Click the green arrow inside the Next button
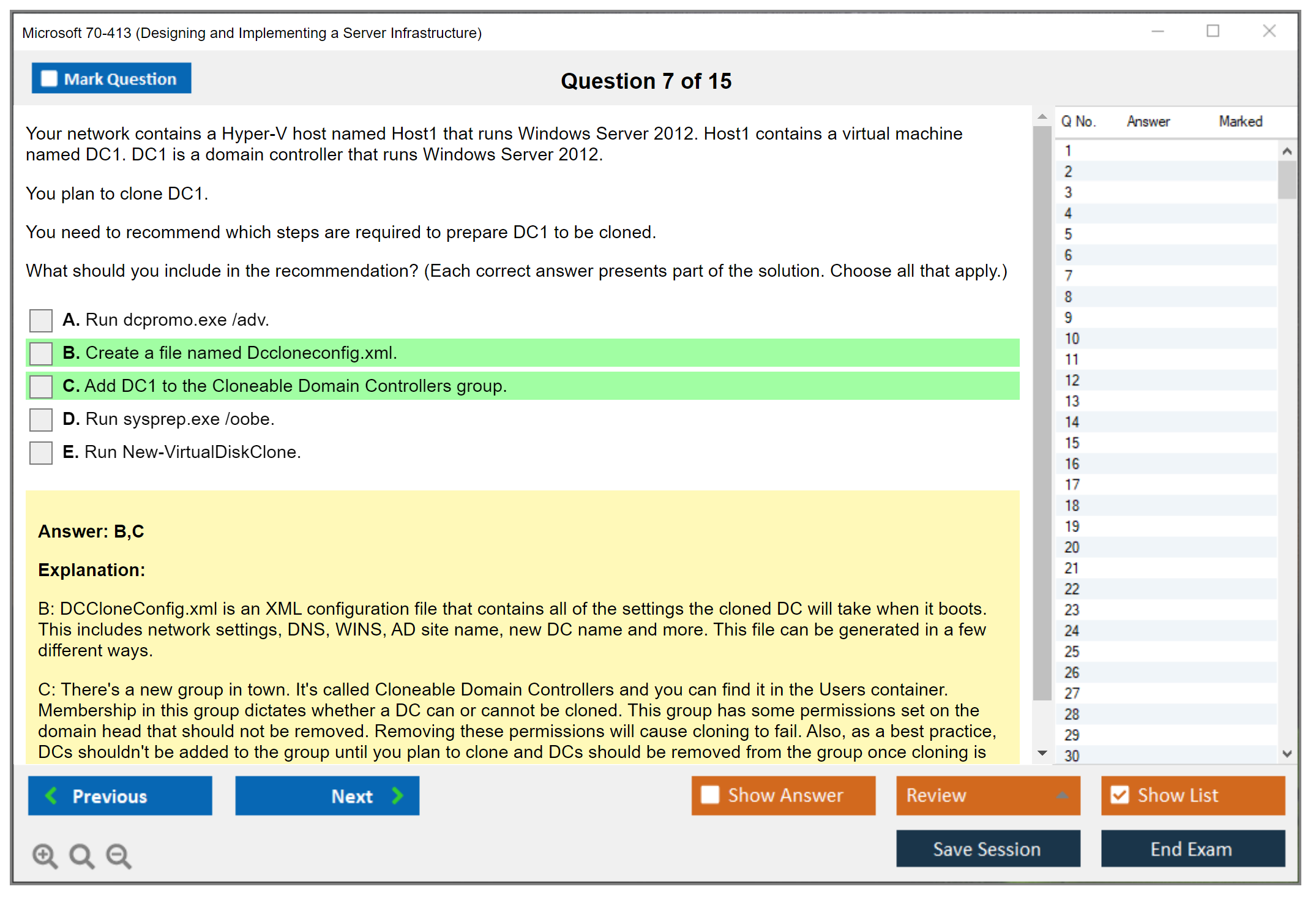The height and width of the screenshot is (900, 1316). coord(397,795)
